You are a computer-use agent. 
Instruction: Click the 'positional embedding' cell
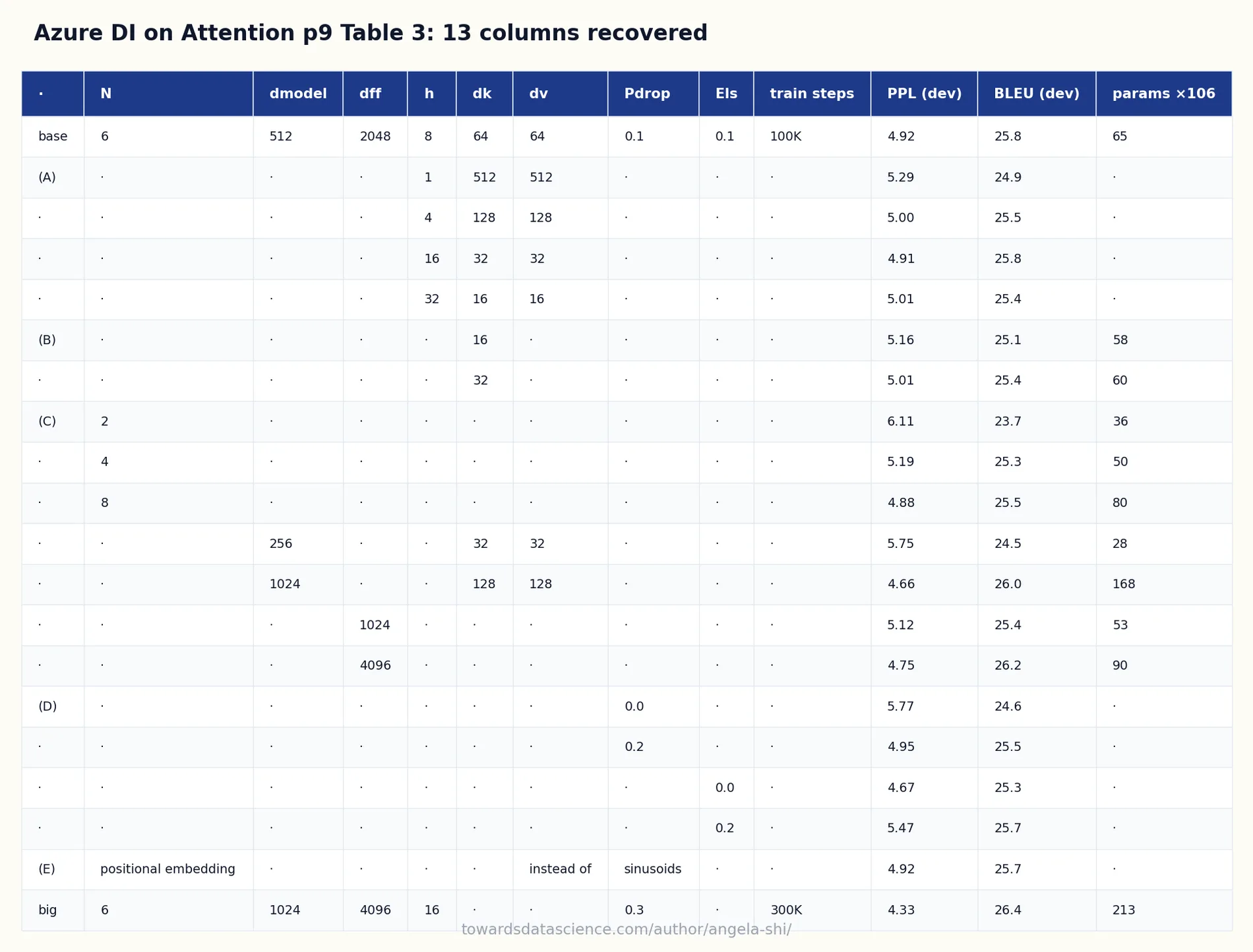[x=168, y=869]
